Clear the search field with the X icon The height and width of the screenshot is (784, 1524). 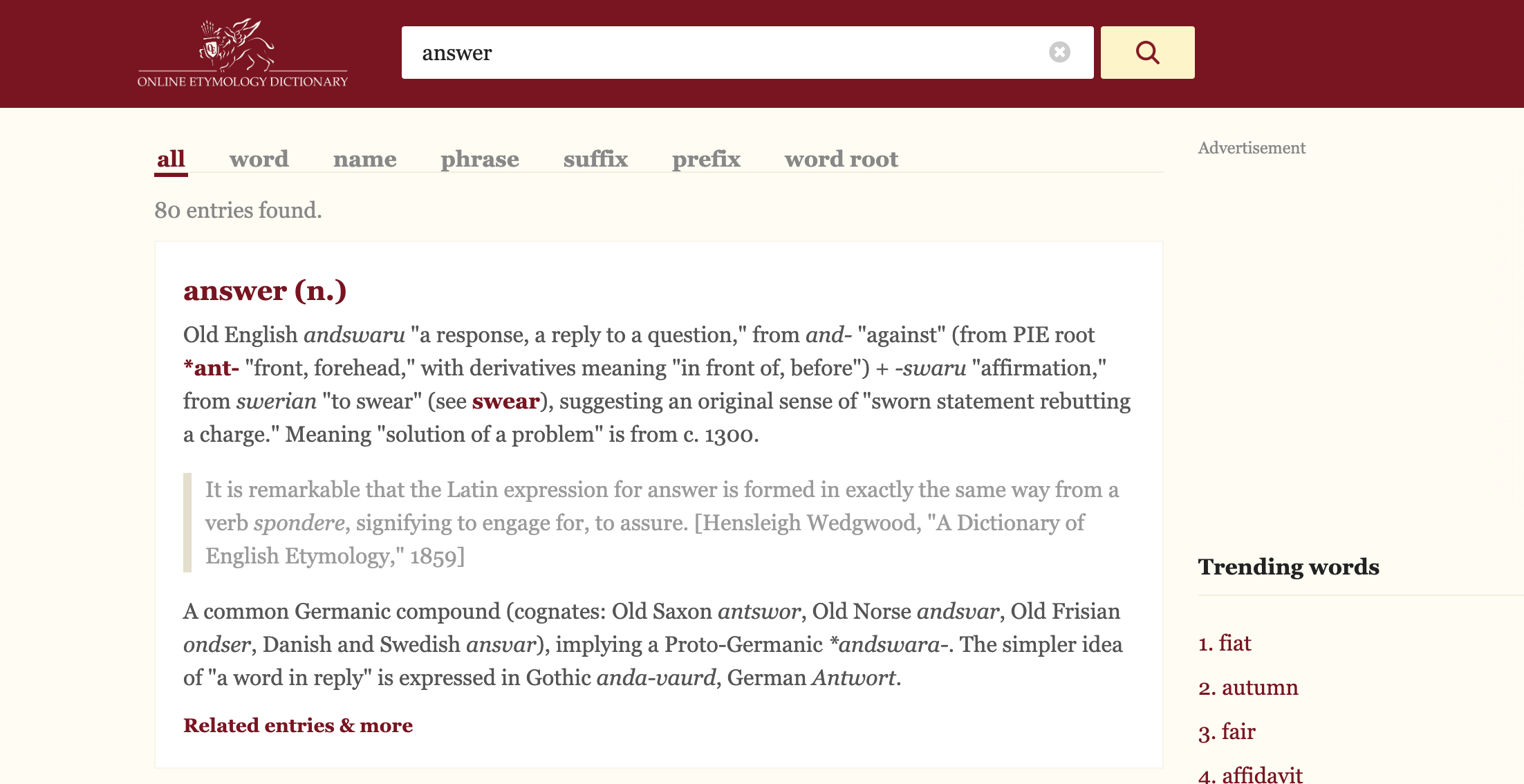point(1059,53)
